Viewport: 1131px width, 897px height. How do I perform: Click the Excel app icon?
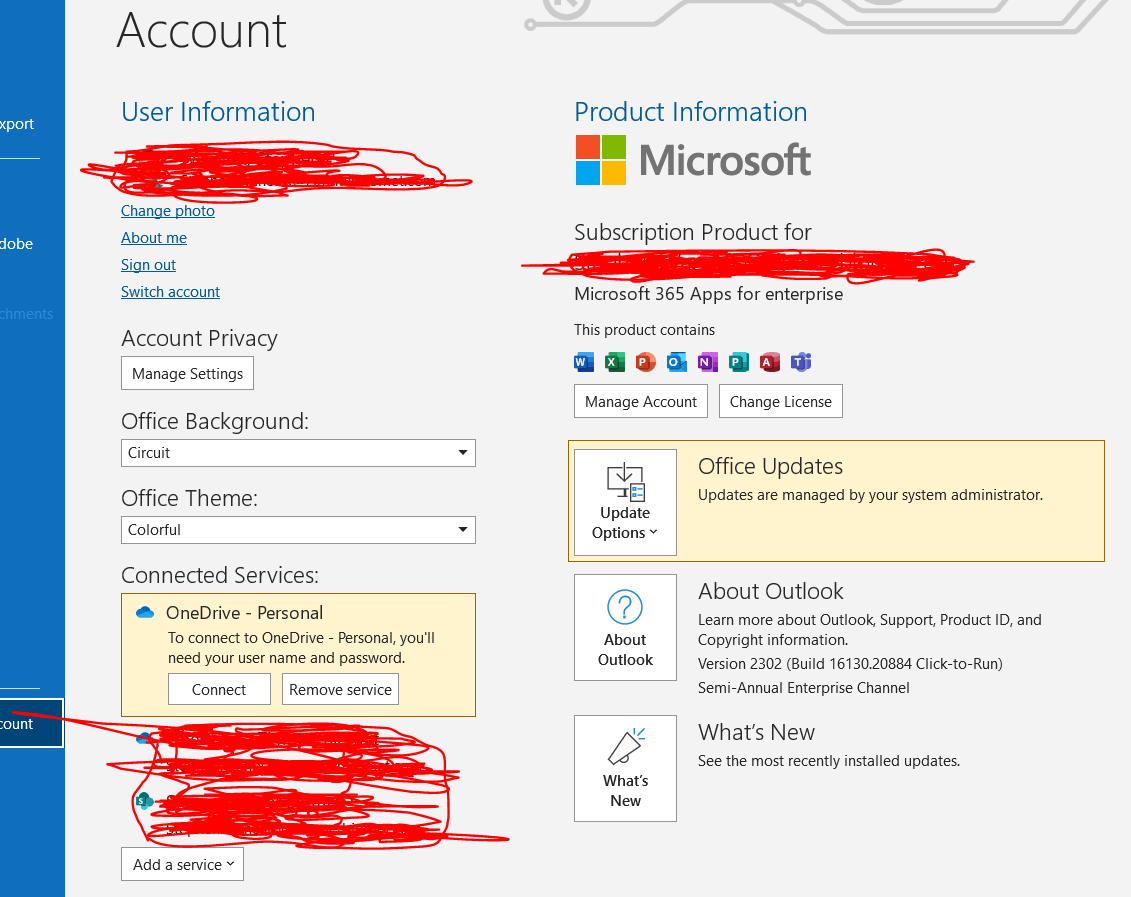coord(615,362)
